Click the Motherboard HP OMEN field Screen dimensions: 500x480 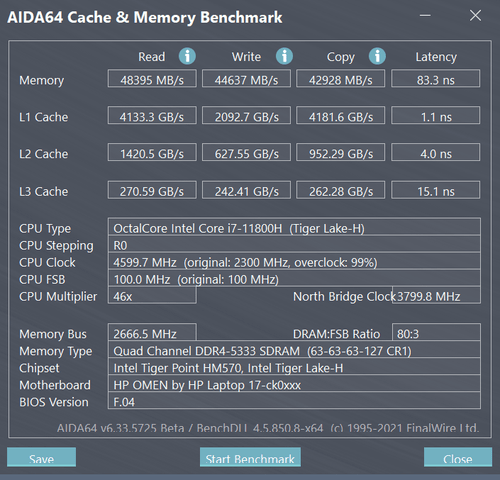294,383
